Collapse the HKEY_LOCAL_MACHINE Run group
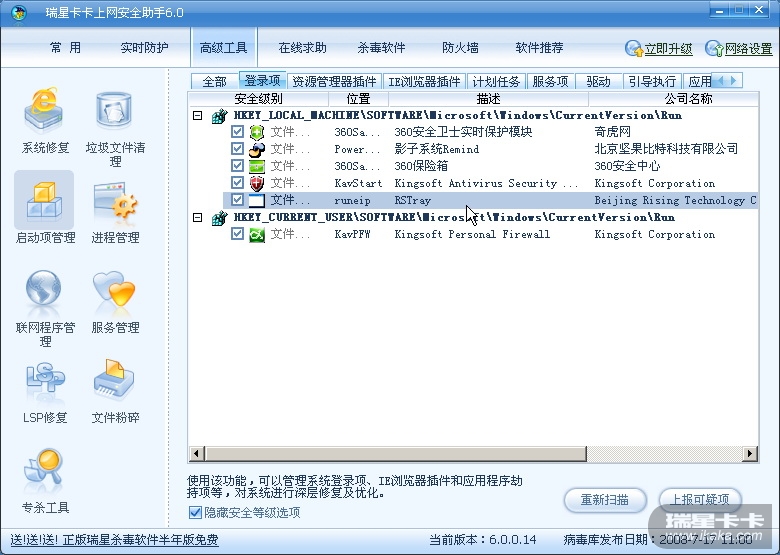Image resolution: width=780 pixels, height=555 pixels. pyautogui.click(x=197, y=116)
